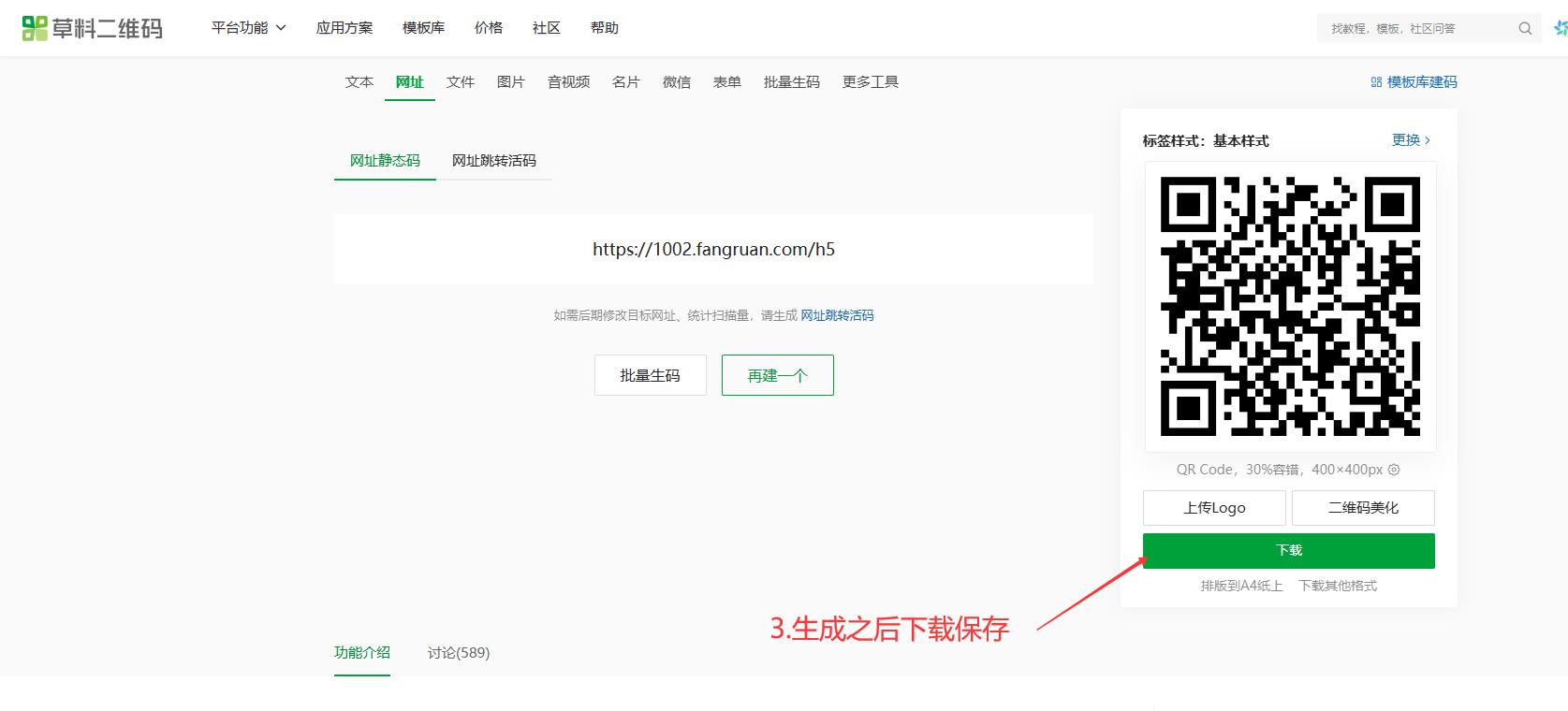Click the 下载其他格式 link
1568x711 pixels.
(x=1338, y=586)
